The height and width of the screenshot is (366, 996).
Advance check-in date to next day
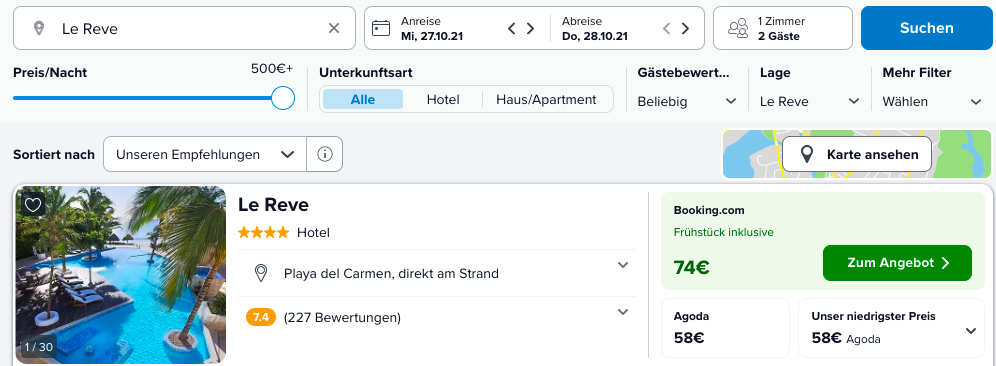click(530, 28)
